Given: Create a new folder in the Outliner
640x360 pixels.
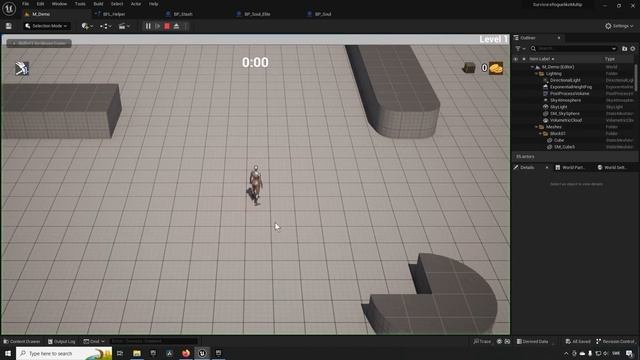Looking at the screenshot, I should (x=624, y=49).
